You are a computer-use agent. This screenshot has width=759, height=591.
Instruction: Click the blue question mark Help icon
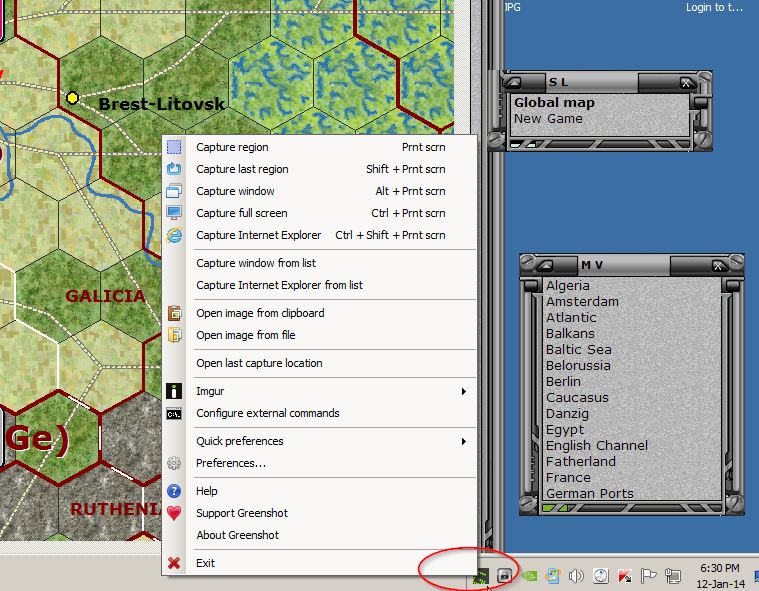pyautogui.click(x=174, y=491)
